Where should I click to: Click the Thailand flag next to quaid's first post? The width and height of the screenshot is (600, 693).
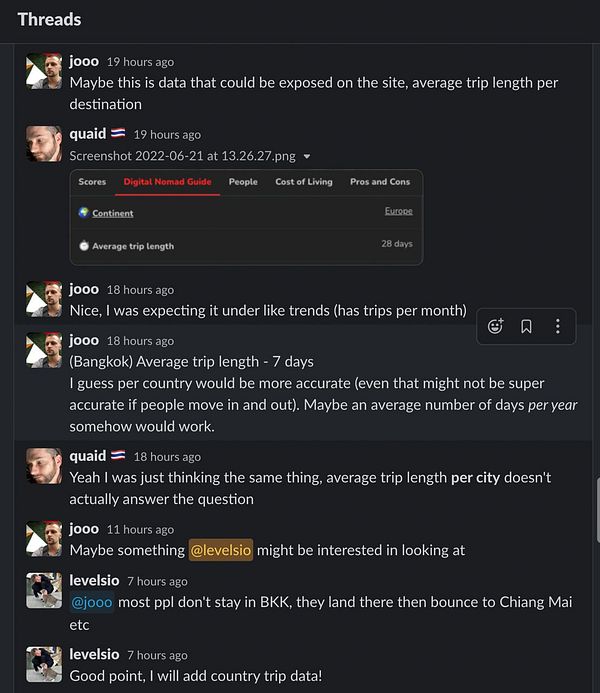(x=118, y=134)
